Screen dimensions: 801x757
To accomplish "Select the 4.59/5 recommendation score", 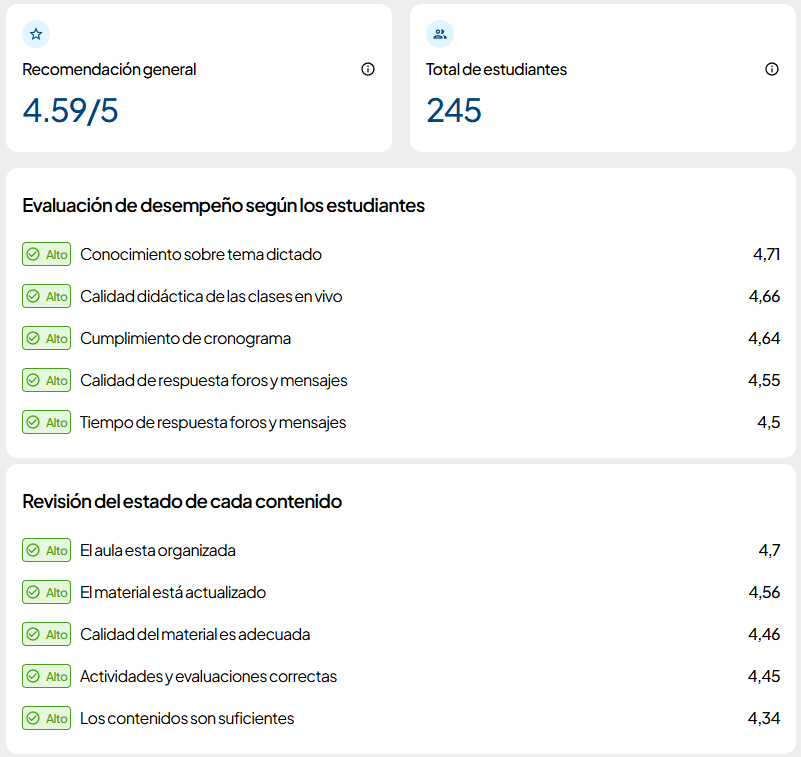I will 70,110.
